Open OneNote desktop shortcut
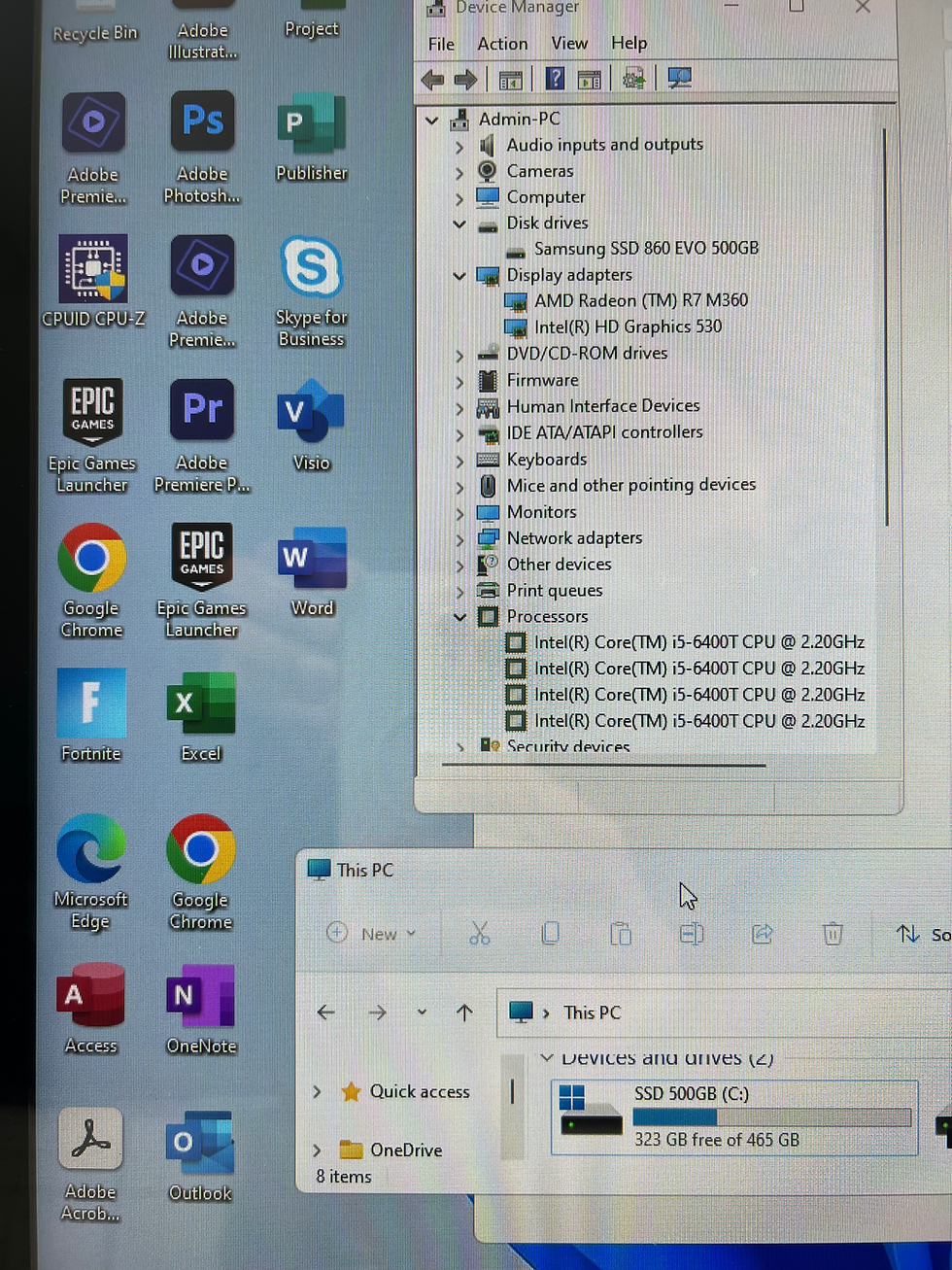This screenshot has width=952, height=1270. (201, 1009)
